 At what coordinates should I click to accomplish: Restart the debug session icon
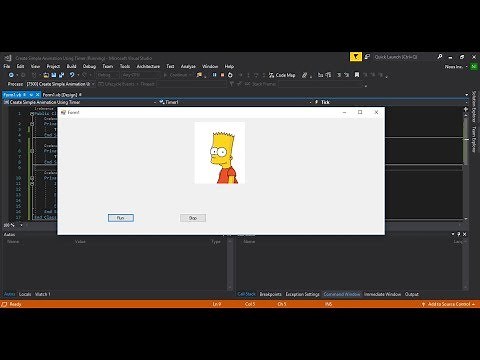(230, 75)
